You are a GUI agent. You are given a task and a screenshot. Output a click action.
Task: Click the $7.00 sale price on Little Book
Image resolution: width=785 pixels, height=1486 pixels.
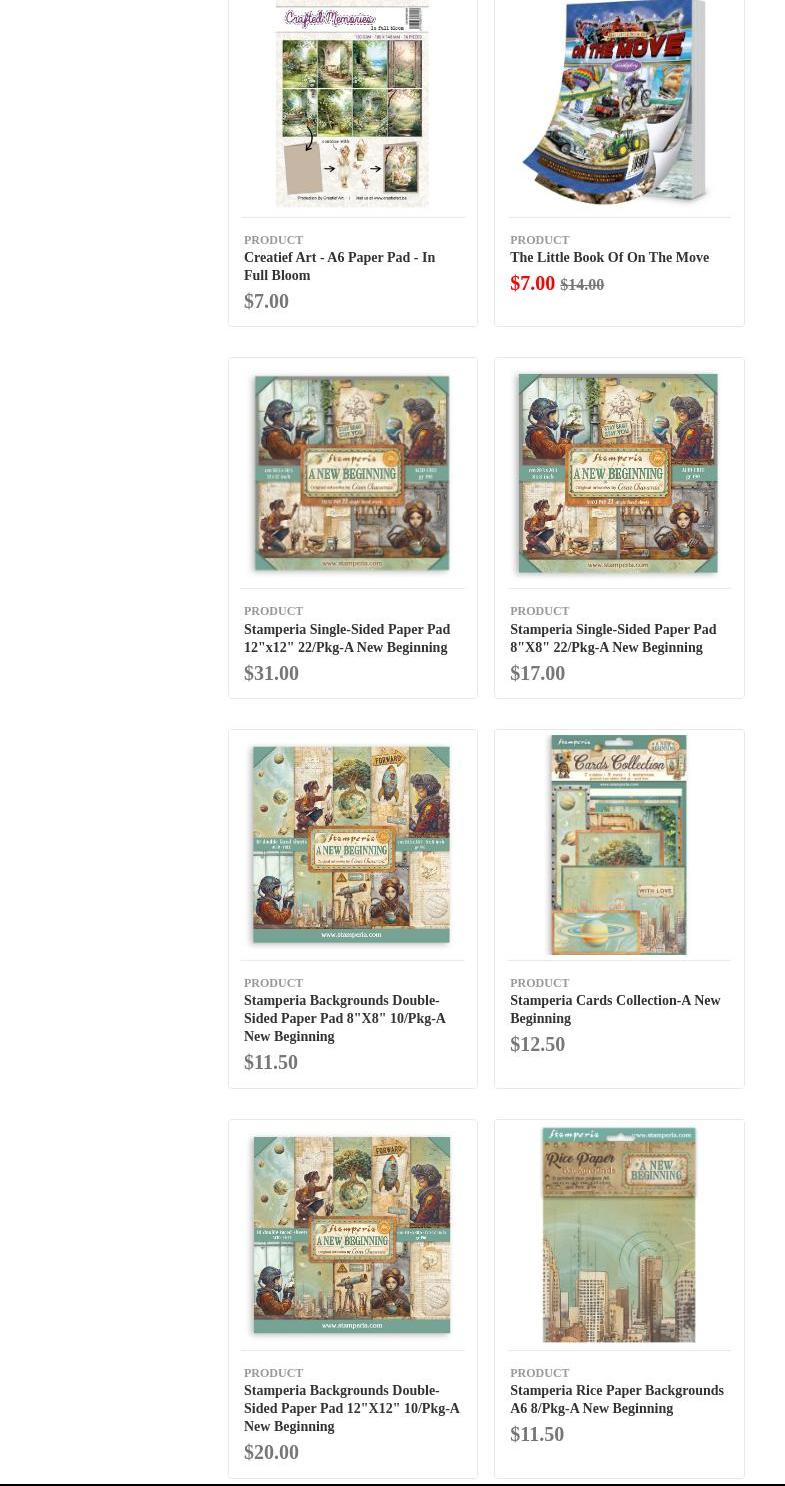coord(532,283)
